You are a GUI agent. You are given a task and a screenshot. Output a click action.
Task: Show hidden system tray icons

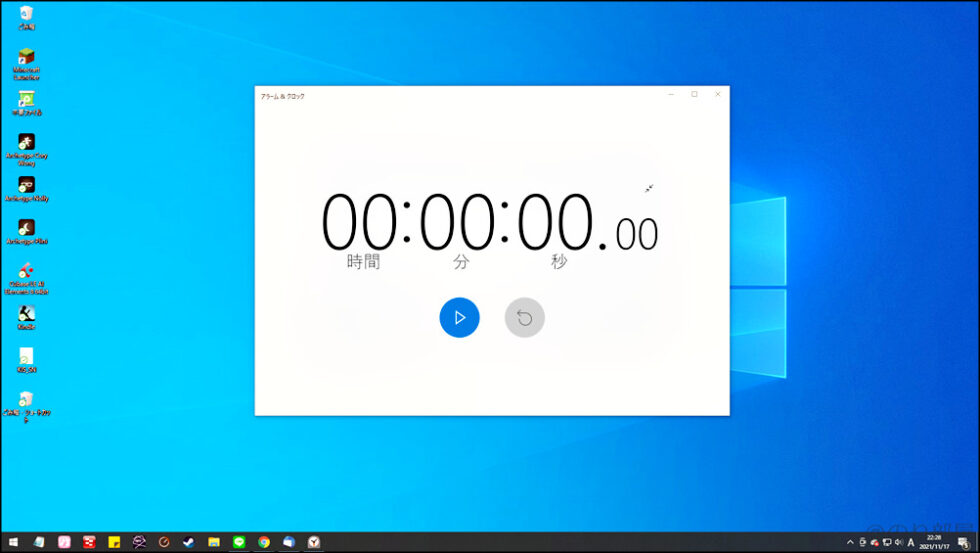pyautogui.click(x=850, y=542)
